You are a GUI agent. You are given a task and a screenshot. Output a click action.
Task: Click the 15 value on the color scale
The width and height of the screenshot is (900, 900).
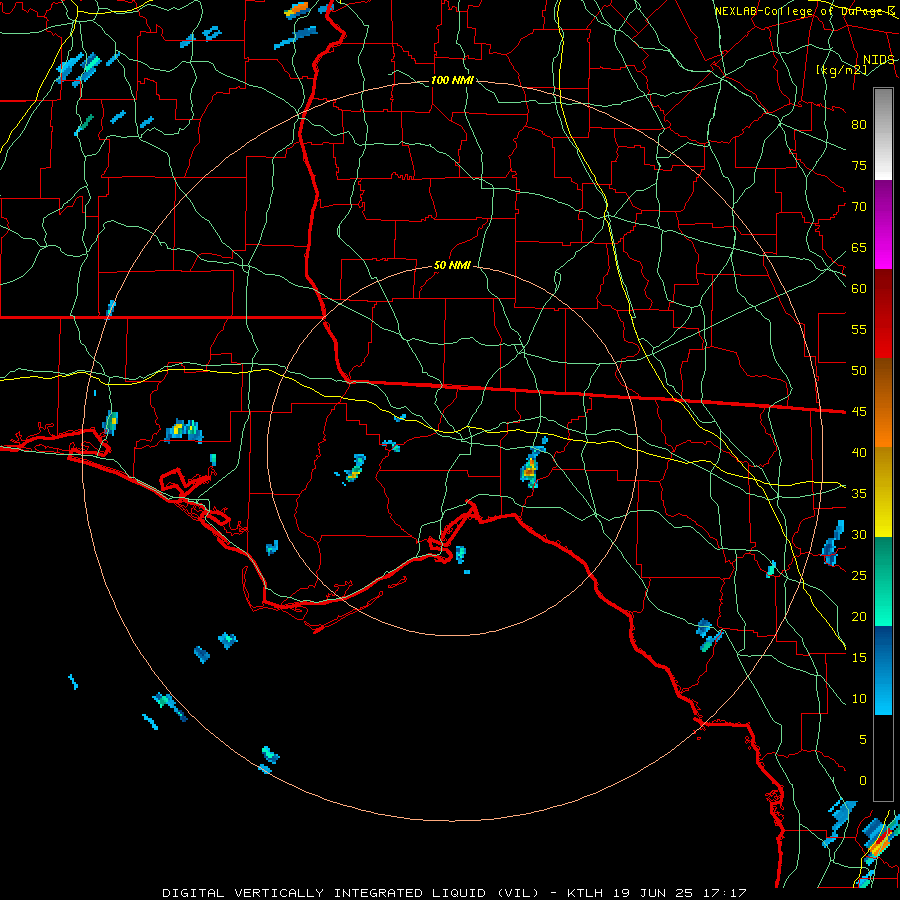click(859, 657)
